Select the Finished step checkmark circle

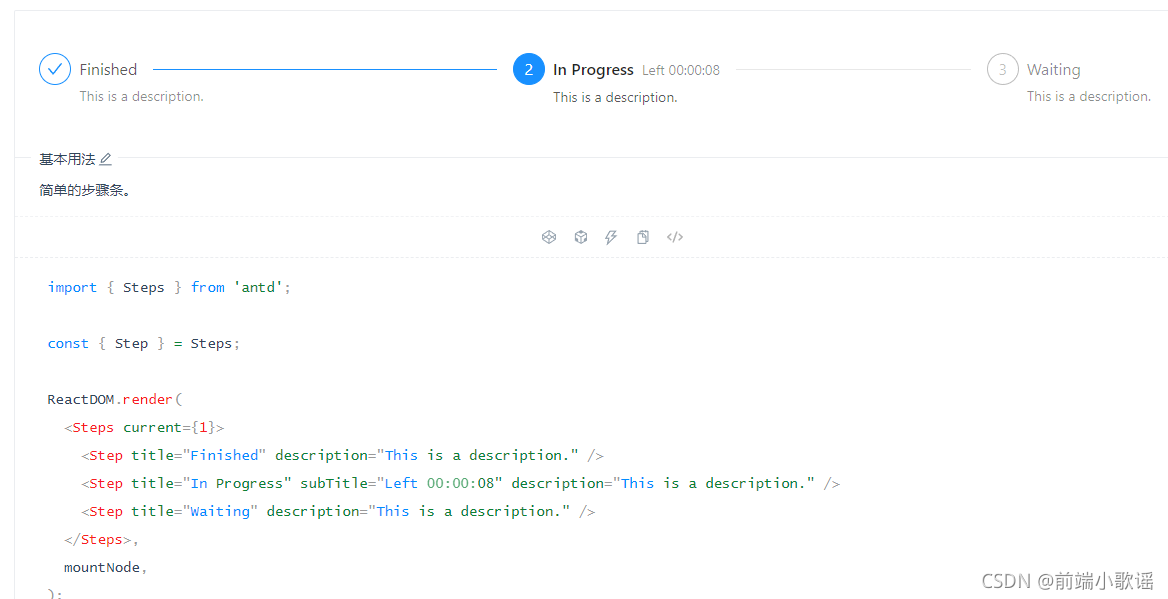coord(55,68)
